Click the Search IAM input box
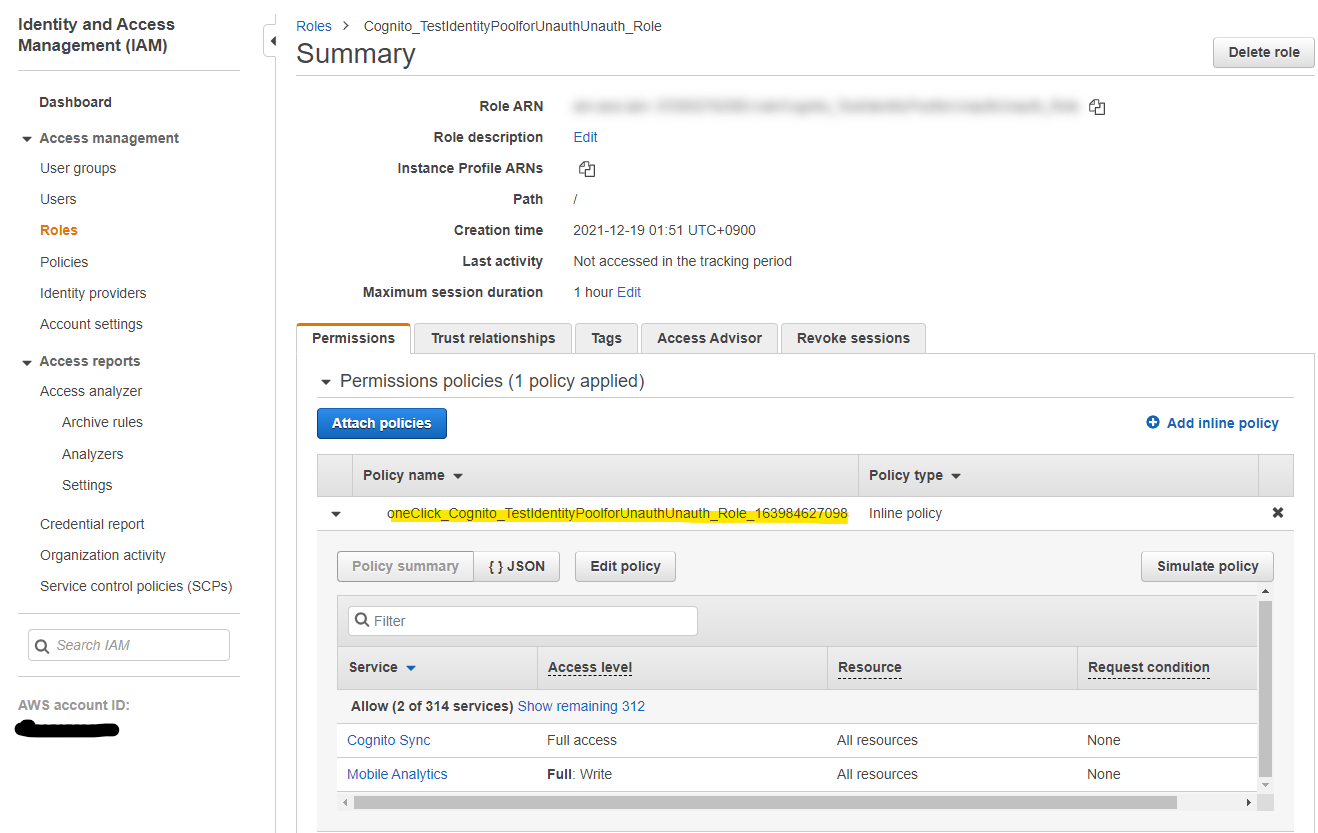Viewport: 1318px width, 833px height. pos(129,645)
